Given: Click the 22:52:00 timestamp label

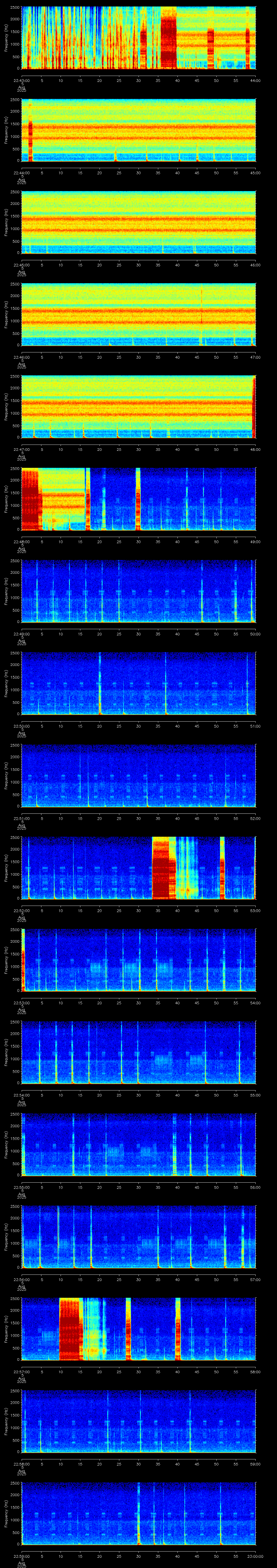Looking at the screenshot, I should click(x=21, y=910).
